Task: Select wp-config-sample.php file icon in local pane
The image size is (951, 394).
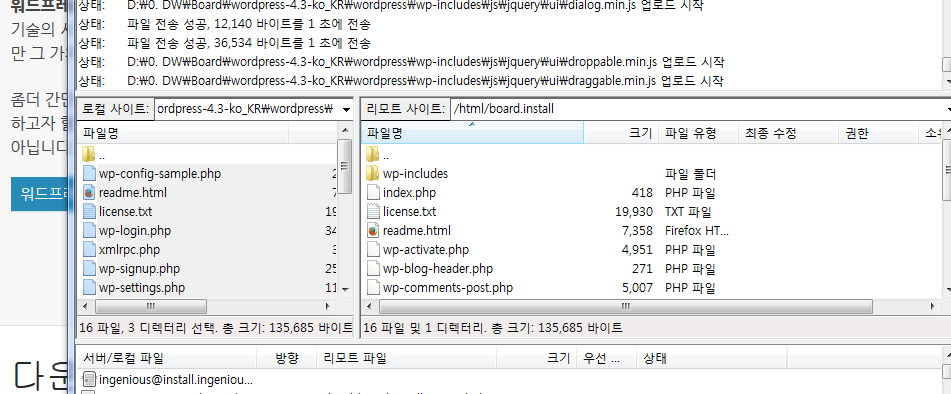Action: click(x=89, y=173)
